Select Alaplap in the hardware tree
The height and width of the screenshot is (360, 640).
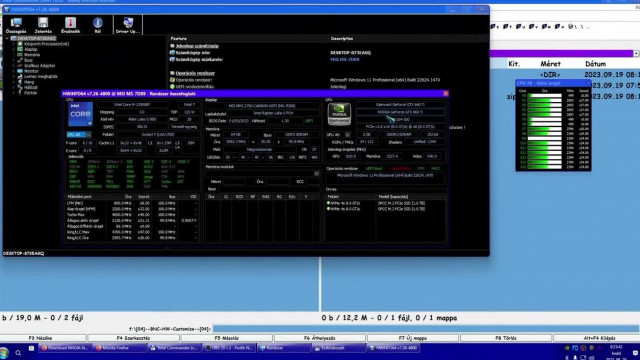(x=31, y=49)
